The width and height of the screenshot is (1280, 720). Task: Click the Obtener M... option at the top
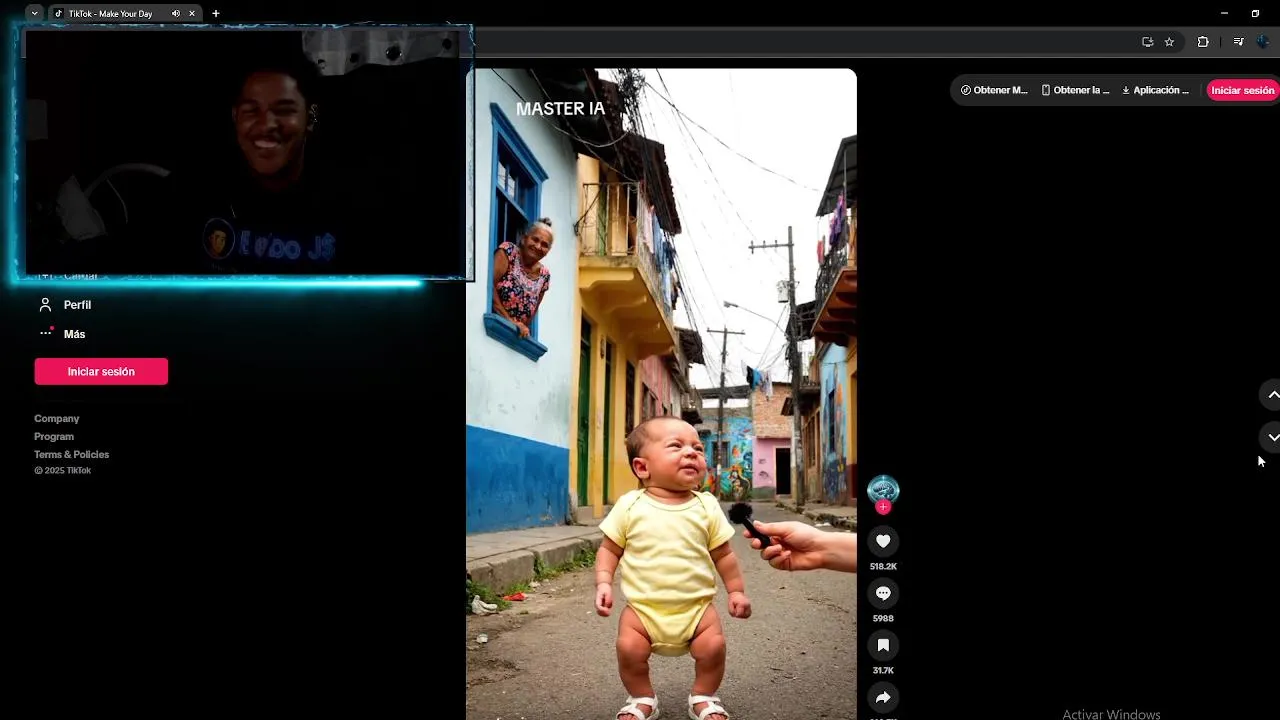pos(994,90)
